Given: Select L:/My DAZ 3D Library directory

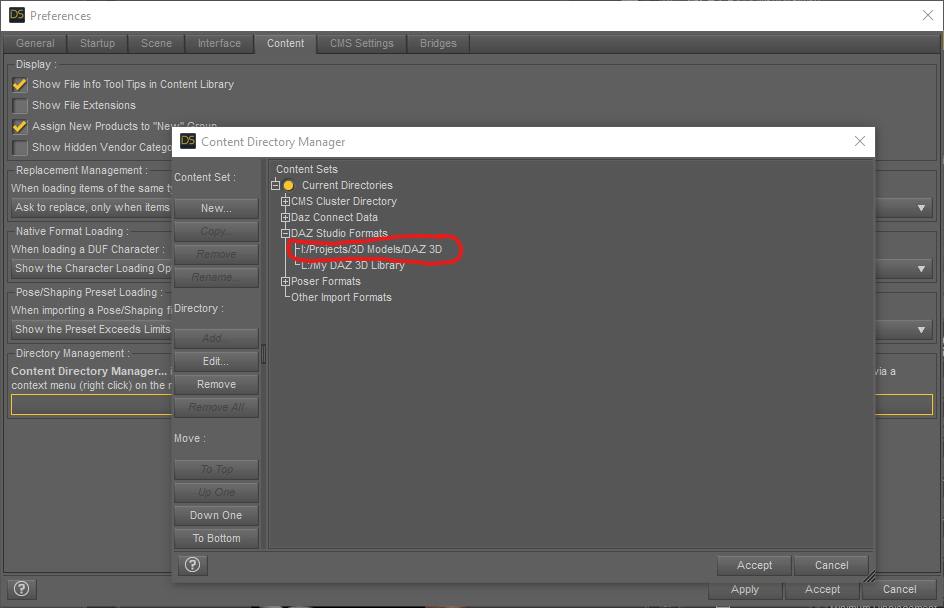Looking at the screenshot, I should point(353,265).
